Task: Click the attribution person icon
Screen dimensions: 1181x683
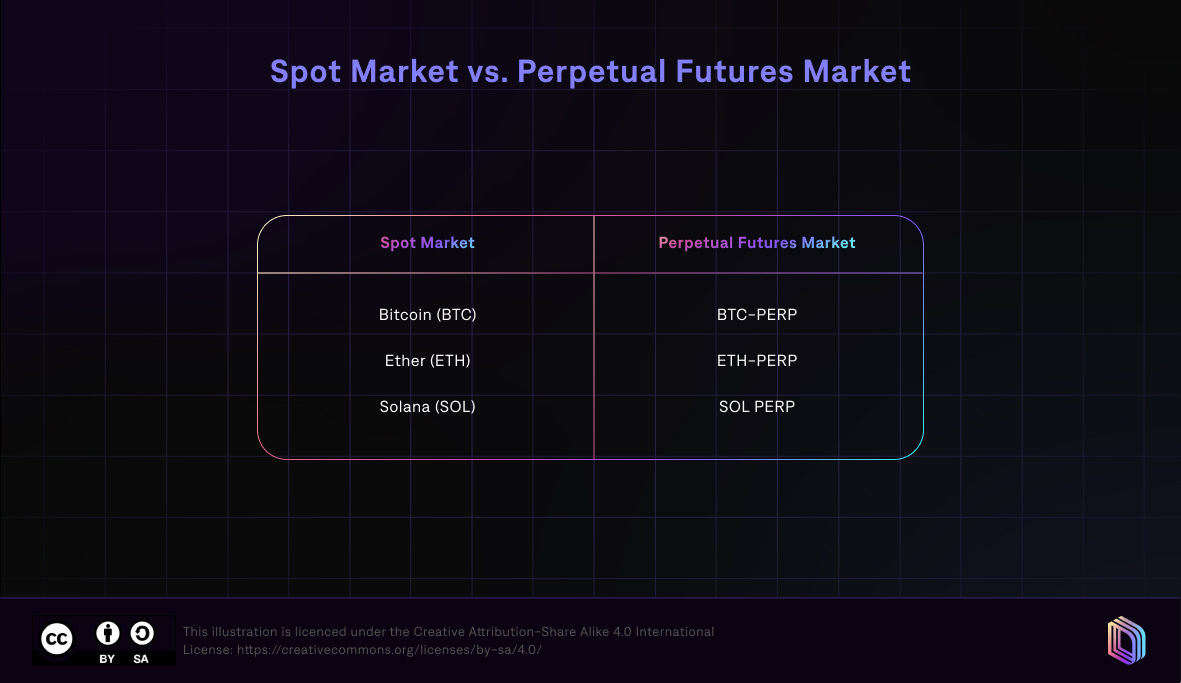Action: click(108, 633)
